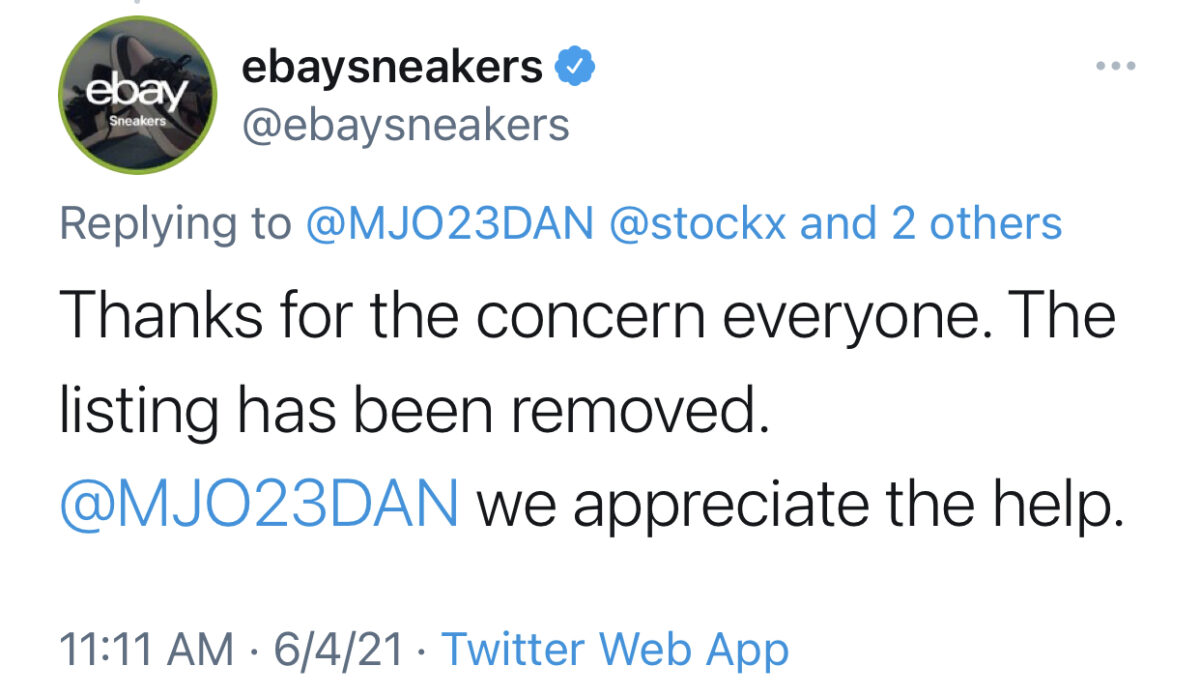Screen dimensions: 1200x695
Task: Expand the "and 2 others" recipients
Action: click(930, 223)
